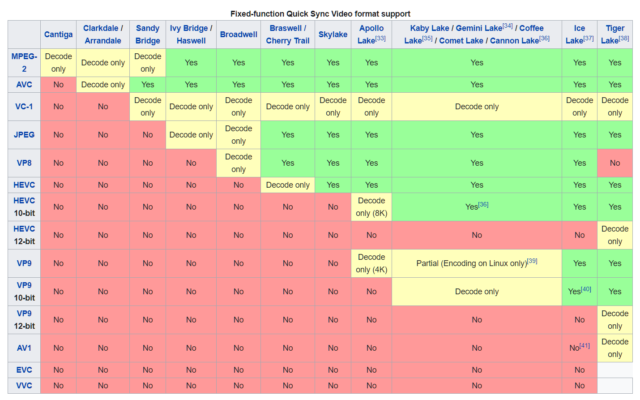
Task: Select the 'Yes' cell for Skylake HEVC
Action: coord(333,185)
